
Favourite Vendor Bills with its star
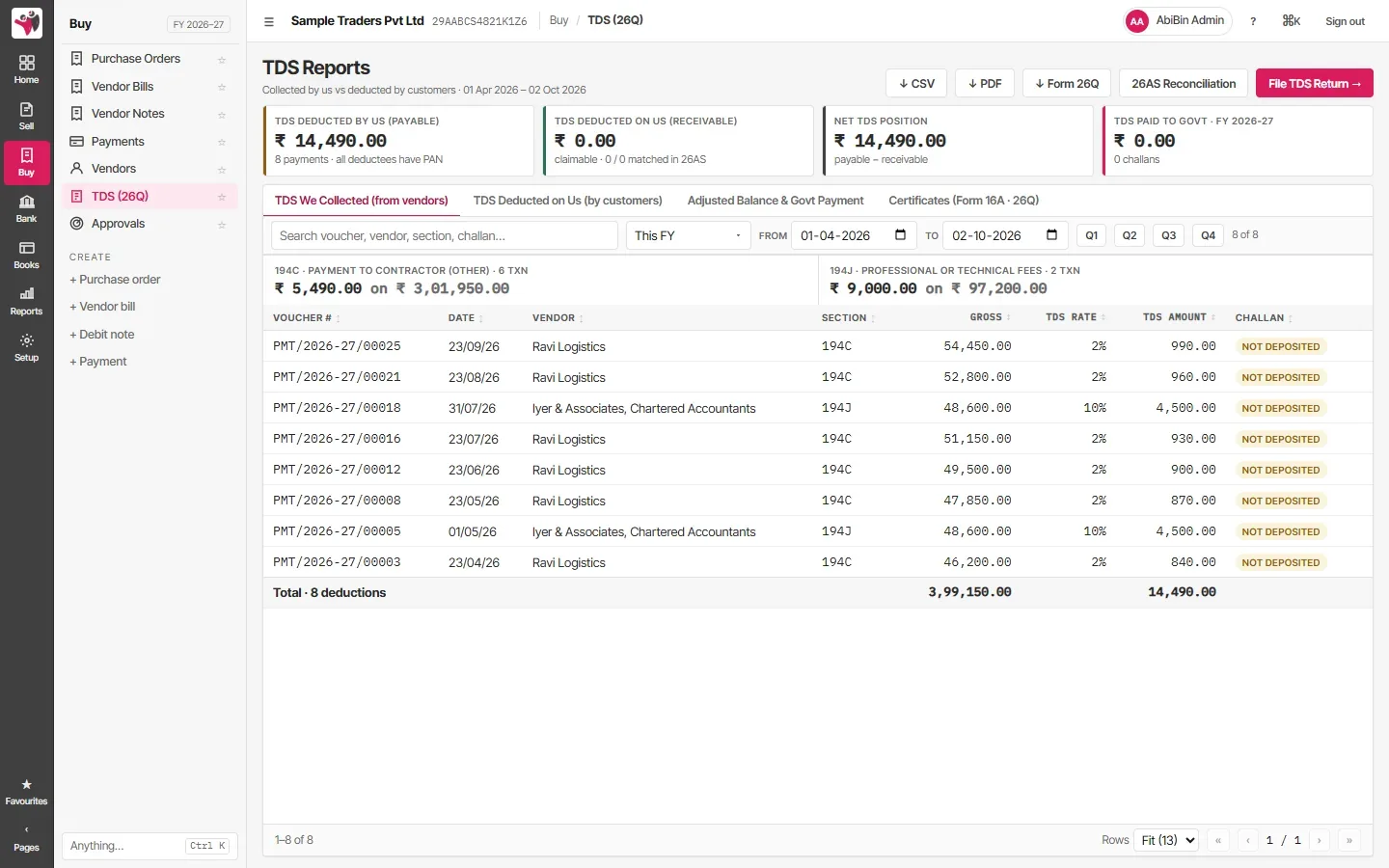(222, 87)
